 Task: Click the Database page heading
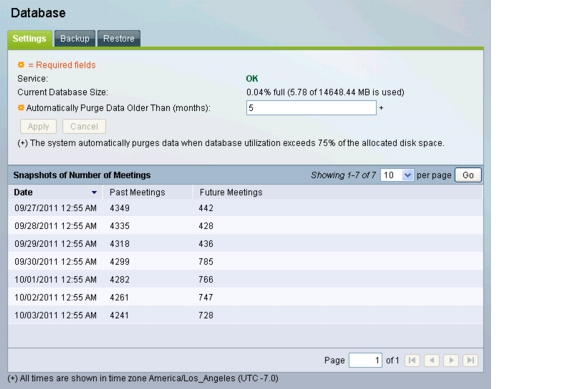[38, 13]
